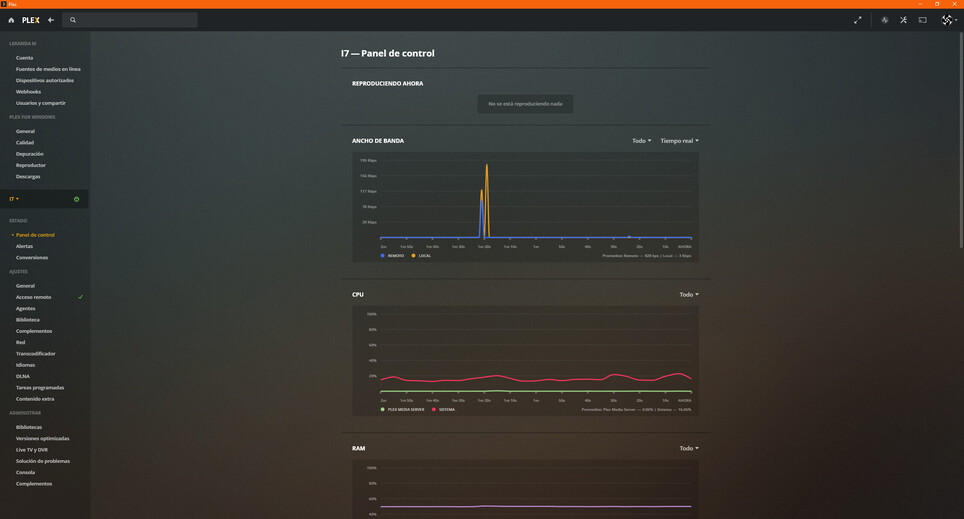964x519 pixels.
Task: Open General under Ajustes
Action: pos(25,286)
